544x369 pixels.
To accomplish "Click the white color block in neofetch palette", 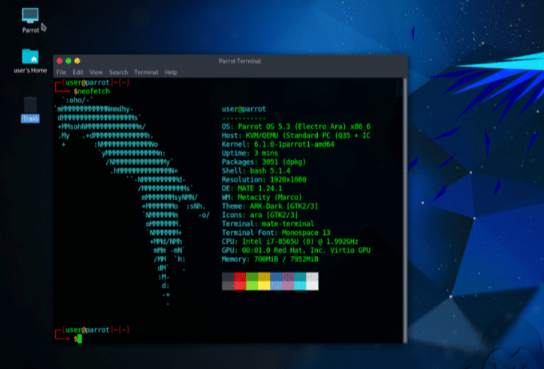I will click(312, 281).
